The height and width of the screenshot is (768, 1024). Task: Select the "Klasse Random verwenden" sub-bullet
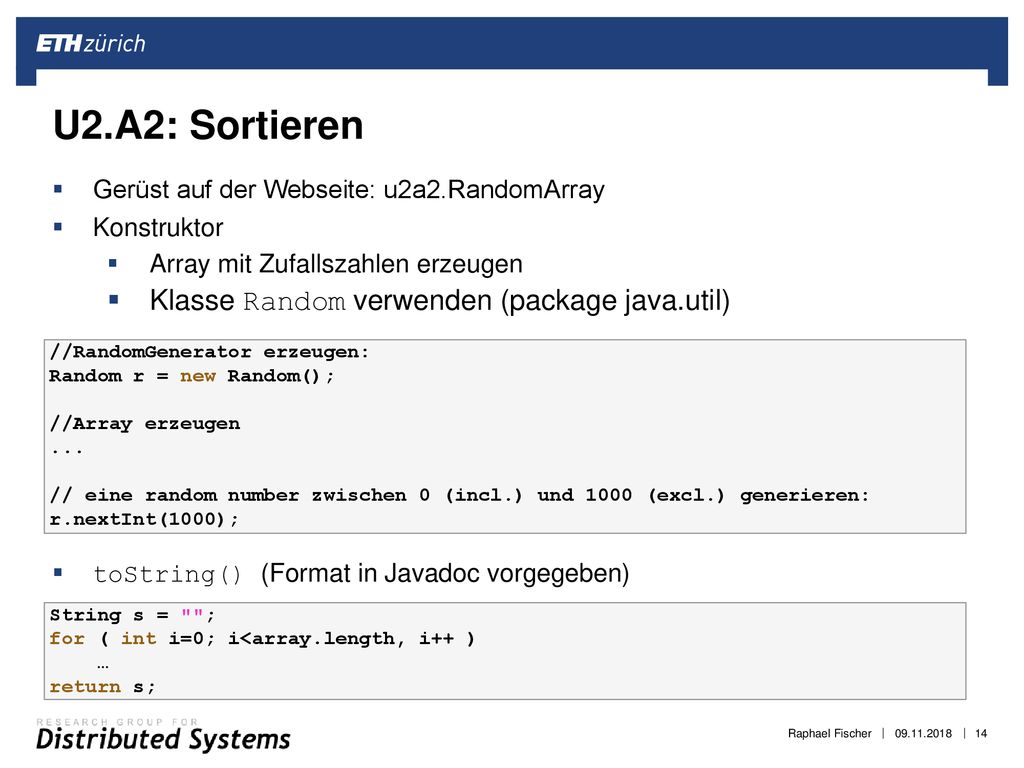click(440, 302)
